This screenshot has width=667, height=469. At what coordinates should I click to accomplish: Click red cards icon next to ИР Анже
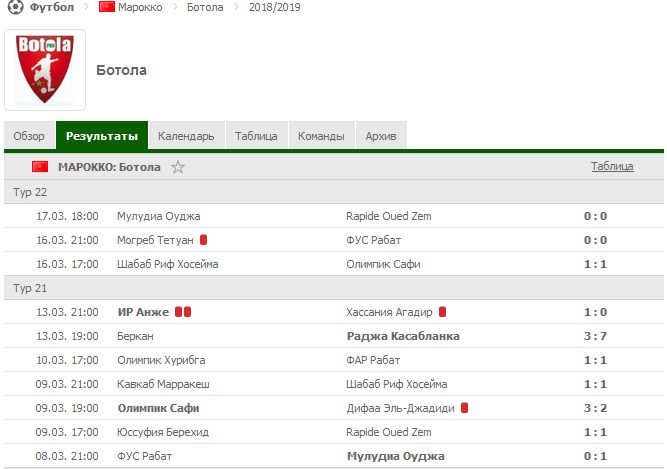(x=183, y=312)
